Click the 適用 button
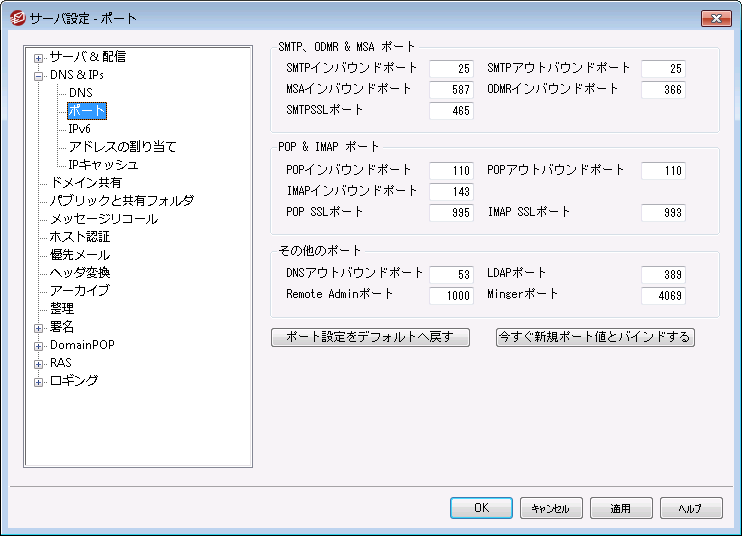 click(x=620, y=508)
